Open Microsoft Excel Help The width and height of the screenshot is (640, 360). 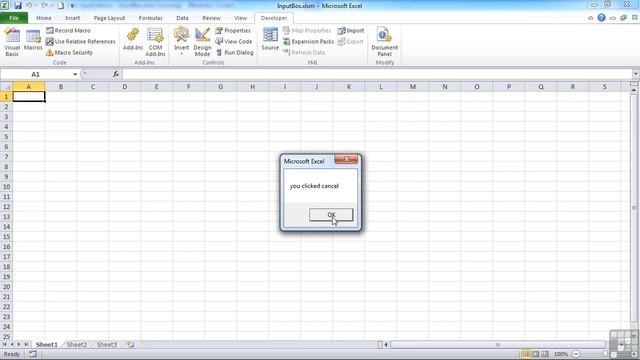pos(601,18)
